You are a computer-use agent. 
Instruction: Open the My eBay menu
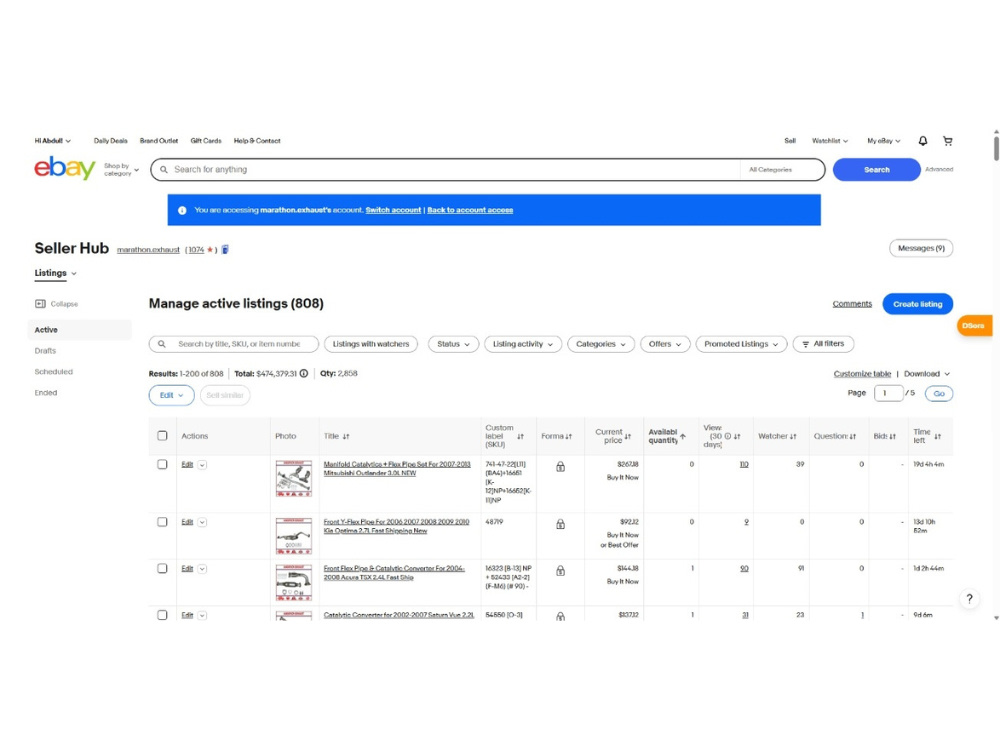pos(883,141)
